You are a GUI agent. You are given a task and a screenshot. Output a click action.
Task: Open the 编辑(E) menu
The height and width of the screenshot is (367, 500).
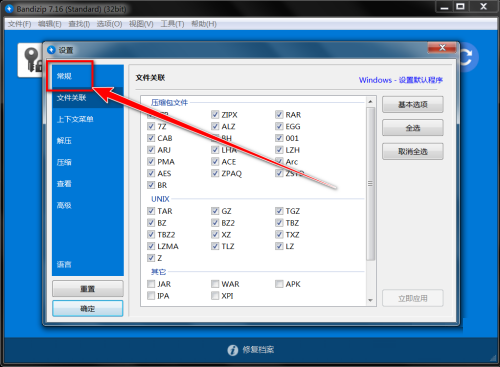(50, 24)
